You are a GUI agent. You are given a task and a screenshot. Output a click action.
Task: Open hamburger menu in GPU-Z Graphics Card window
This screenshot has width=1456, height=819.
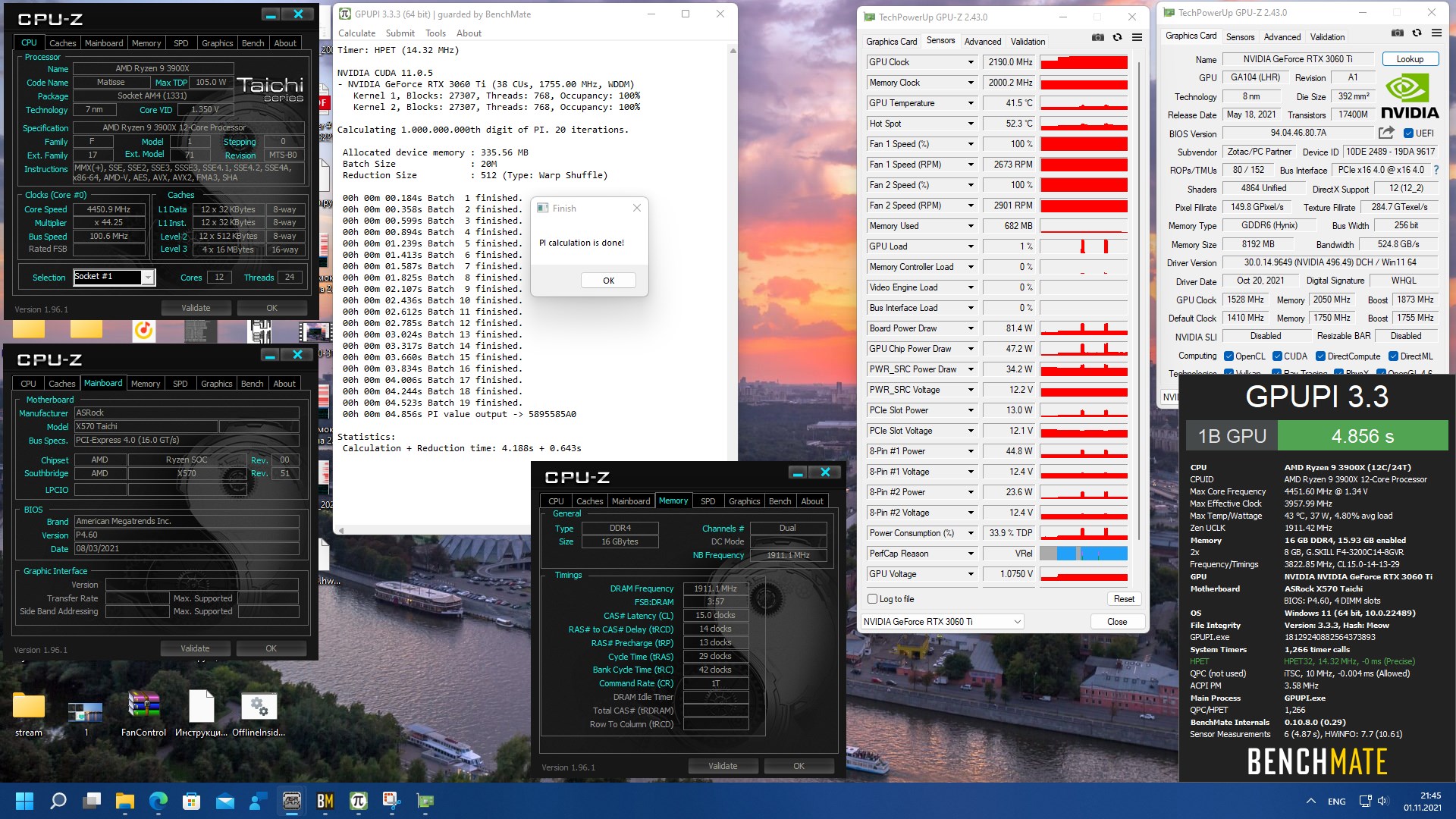point(1436,33)
